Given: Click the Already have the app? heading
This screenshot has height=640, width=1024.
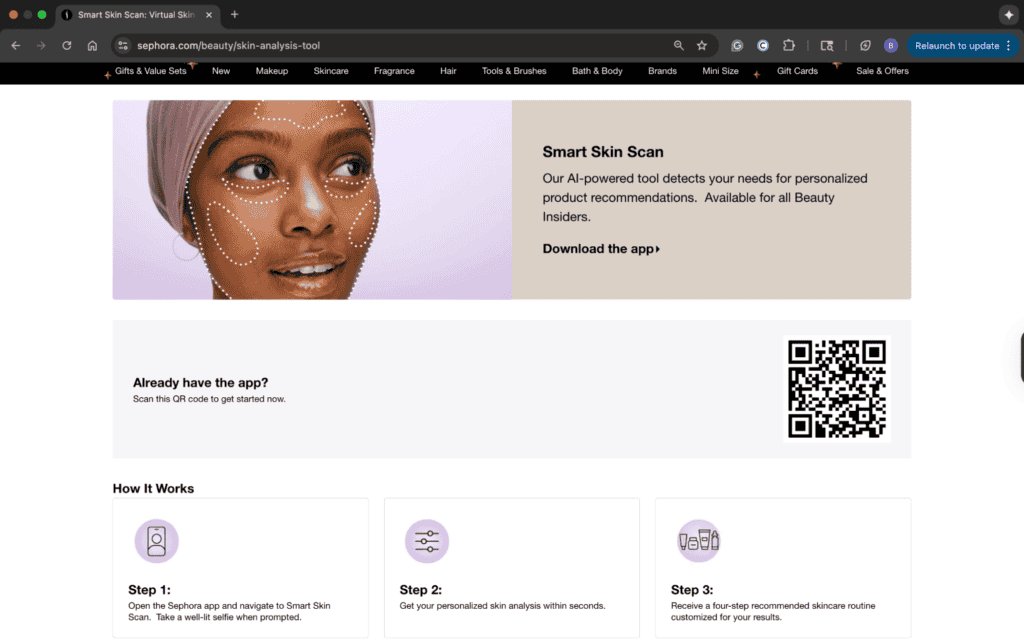Looking at the screenshot, I should click(200, 383).
